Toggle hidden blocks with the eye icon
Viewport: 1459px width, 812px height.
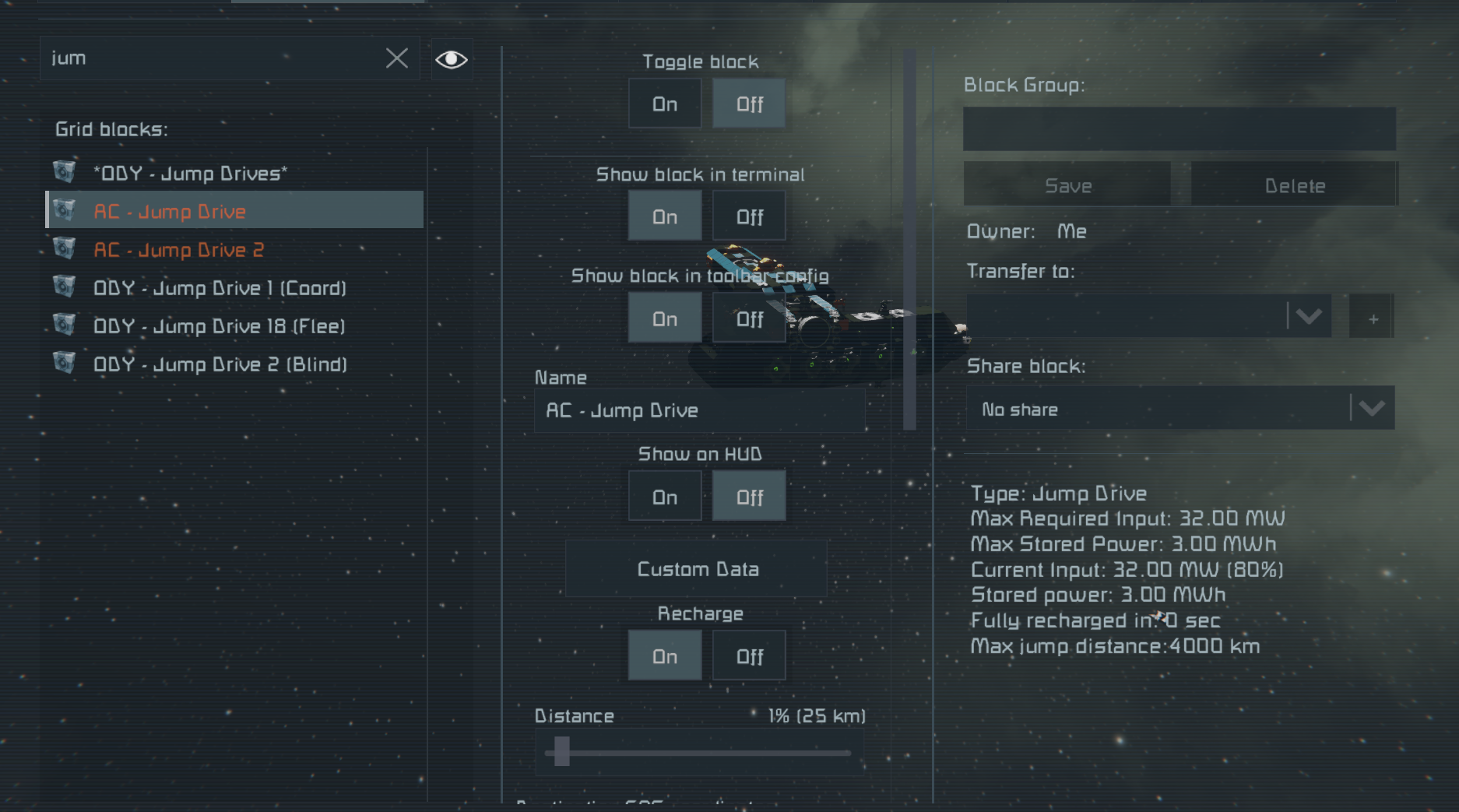pos(452,59)
